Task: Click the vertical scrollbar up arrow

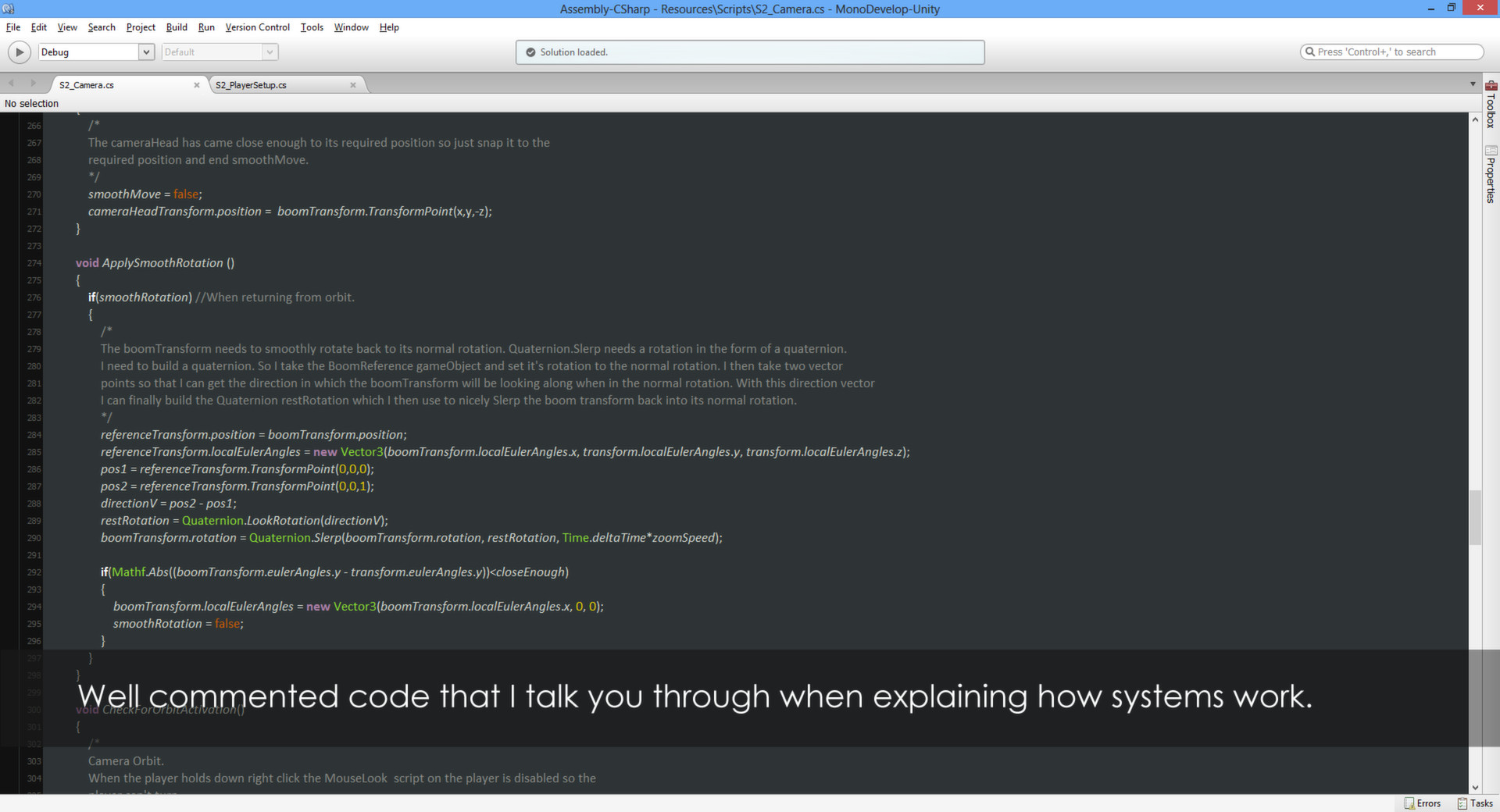Action: click(1475, 120)
